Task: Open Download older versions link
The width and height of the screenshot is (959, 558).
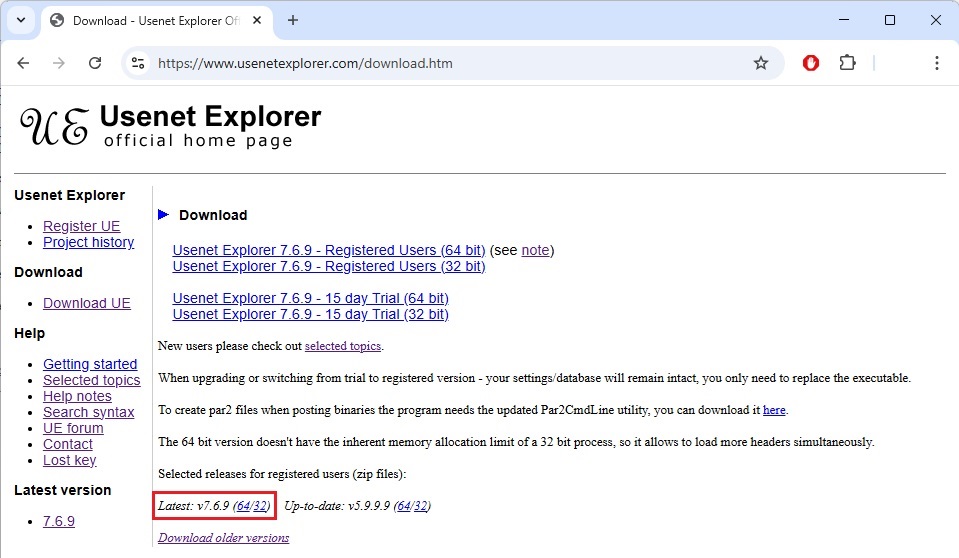Action: (x=223, y=537)
